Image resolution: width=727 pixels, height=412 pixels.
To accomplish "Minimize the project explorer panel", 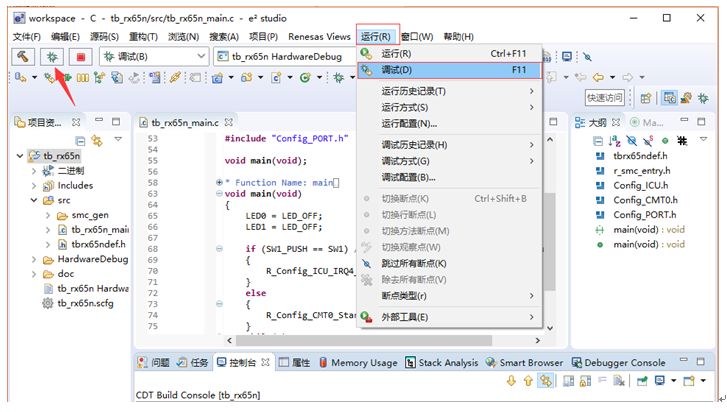I will 99,121.
